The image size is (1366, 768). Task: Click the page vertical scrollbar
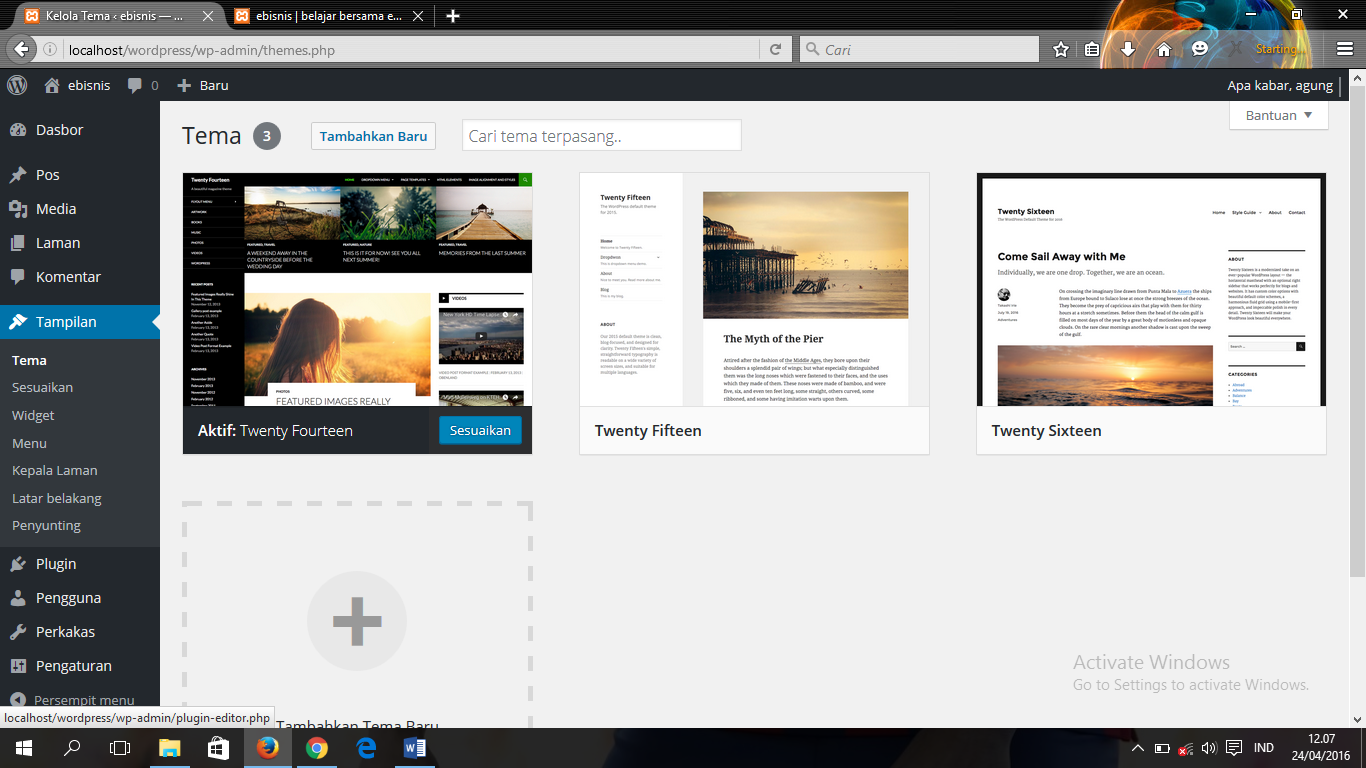(1357, 330)
